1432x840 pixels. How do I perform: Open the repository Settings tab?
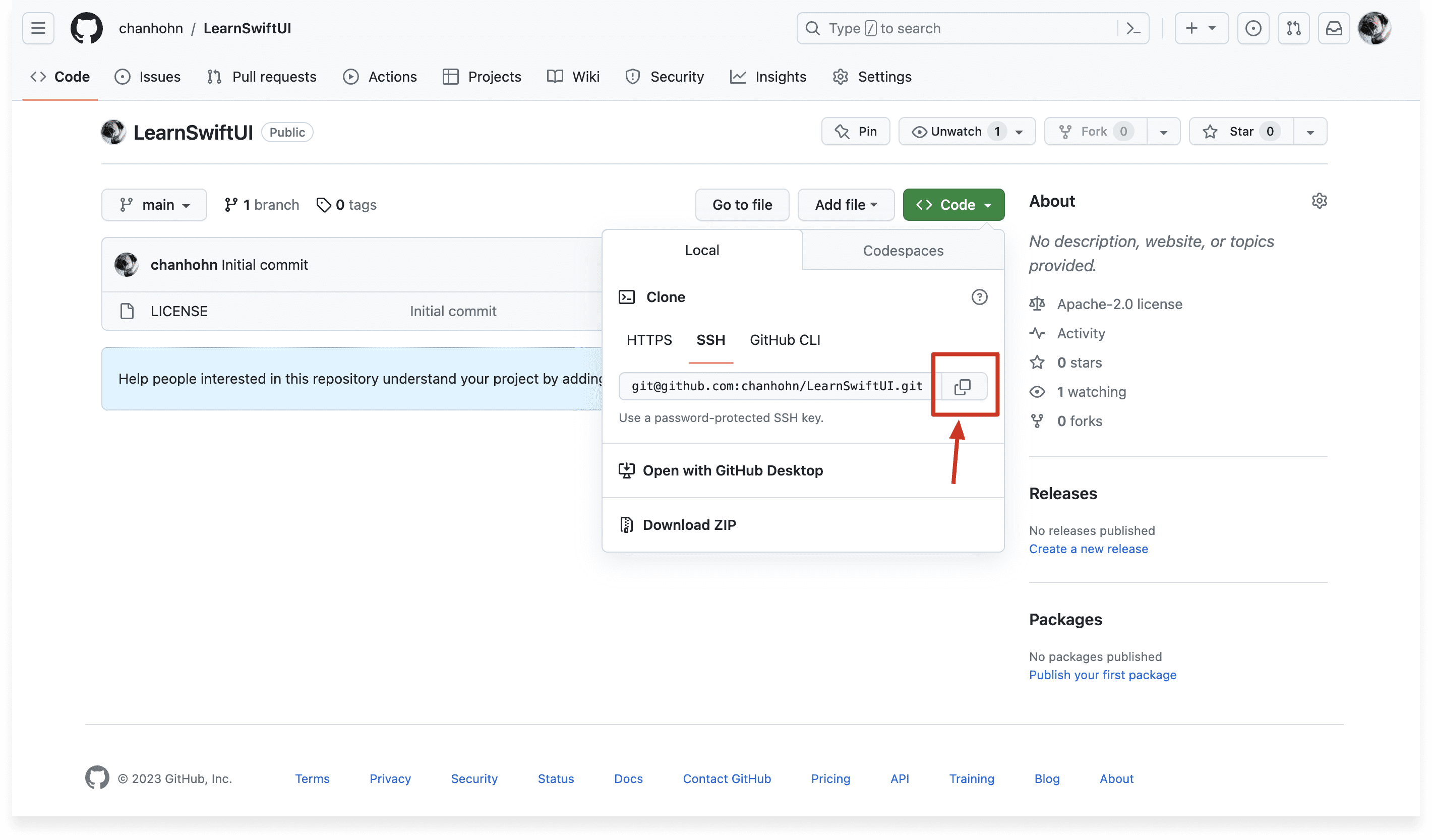point(872,77)
